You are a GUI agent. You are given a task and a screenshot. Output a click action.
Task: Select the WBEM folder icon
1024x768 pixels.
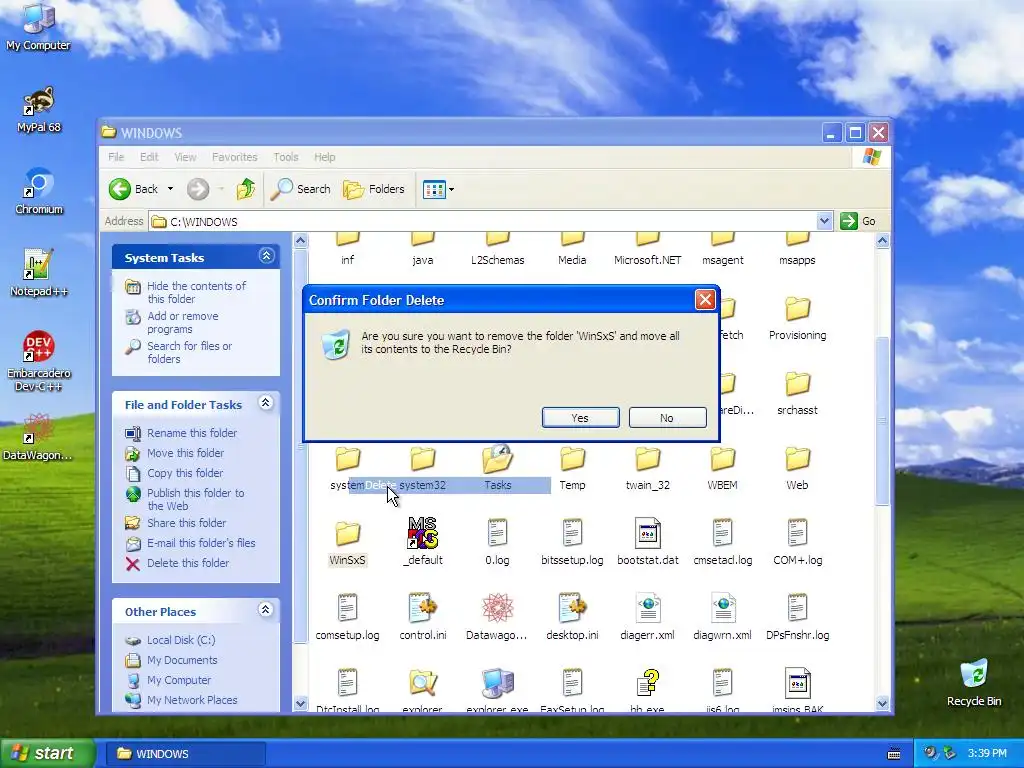(x=722, y=459)
